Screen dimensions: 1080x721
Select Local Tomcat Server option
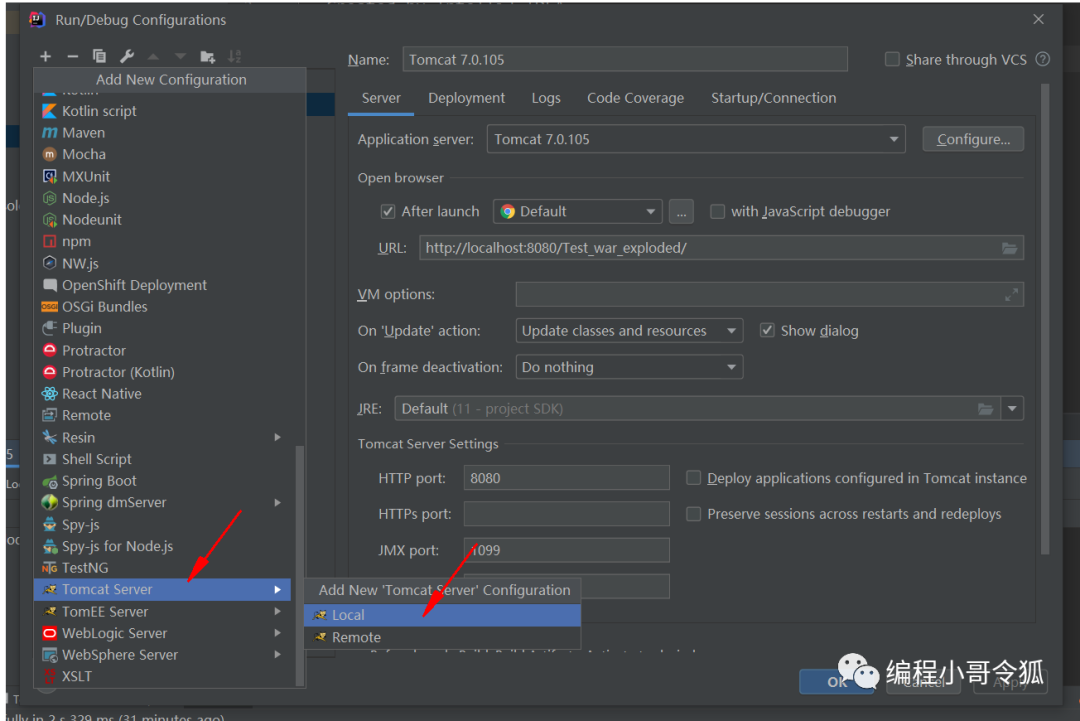(x=442, y=615)
